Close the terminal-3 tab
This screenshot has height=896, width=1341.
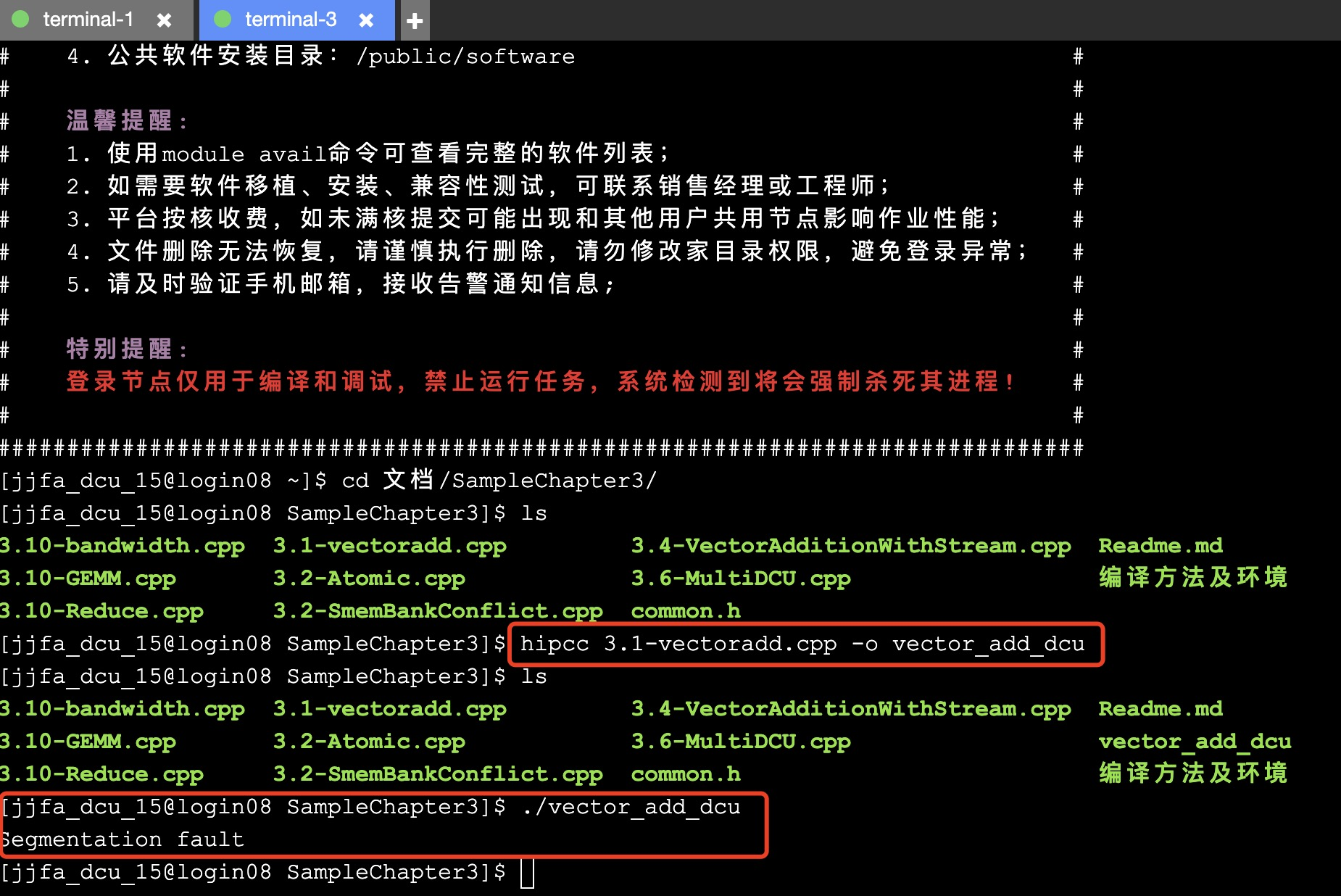coord(367,20)
